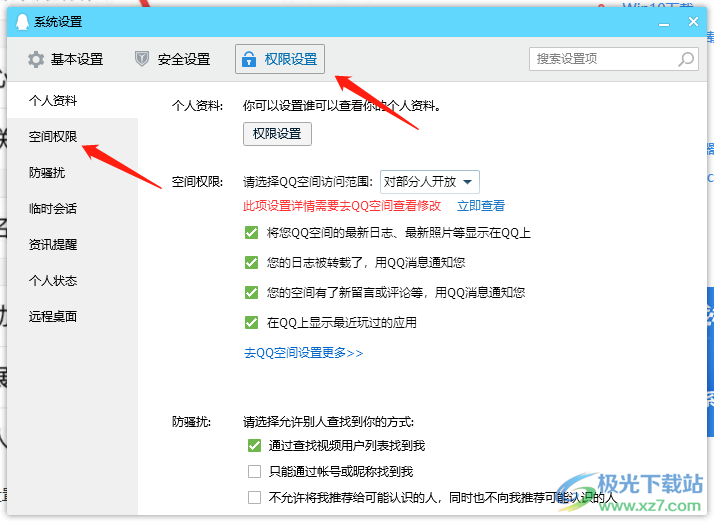This screenshot has width=714, height=522.
Task: Enable 只能通过帐号或昵称找到我
Action: tap(255, 471)
